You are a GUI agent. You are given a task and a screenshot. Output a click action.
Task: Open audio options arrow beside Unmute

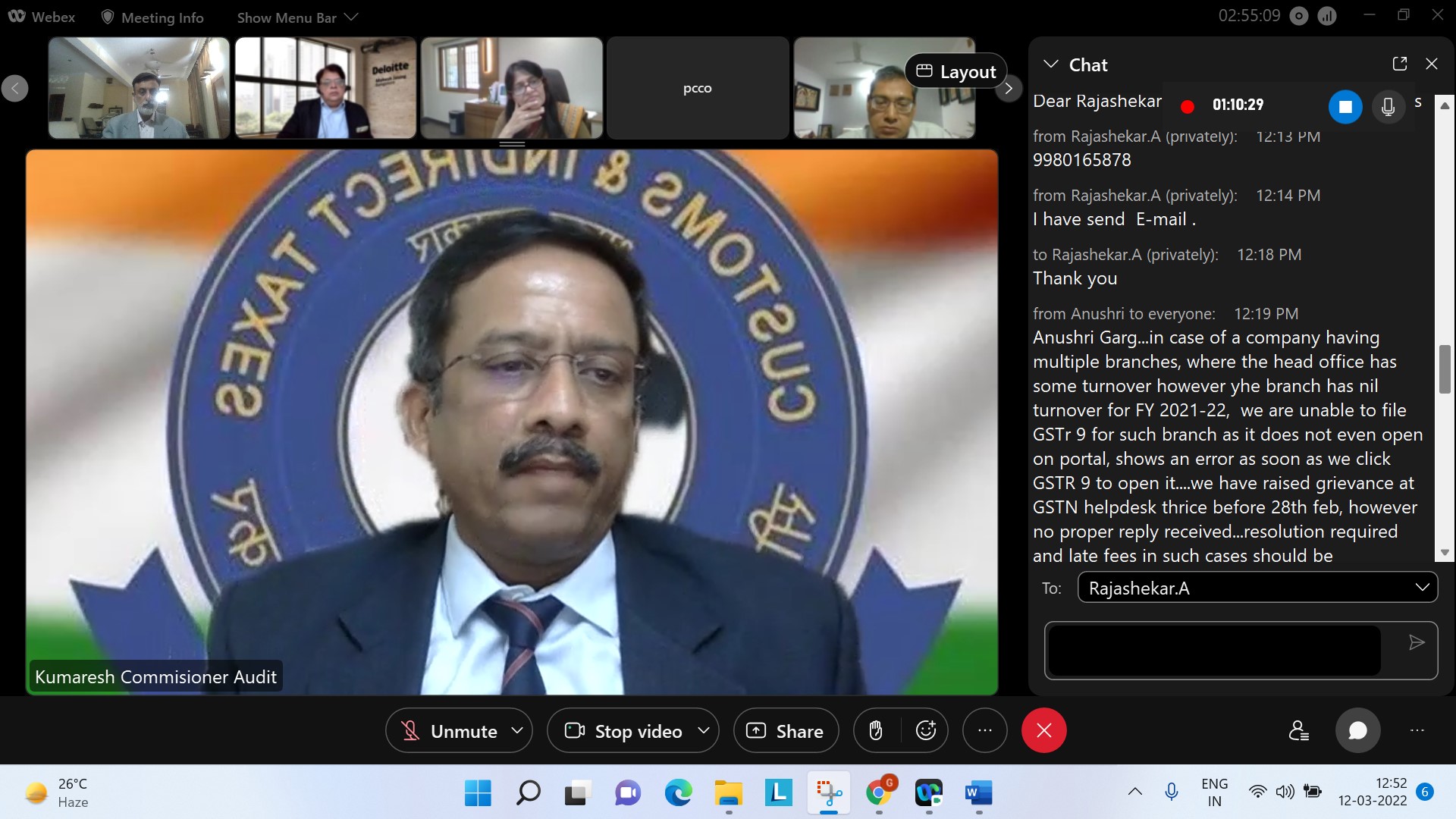coord(518,730)
